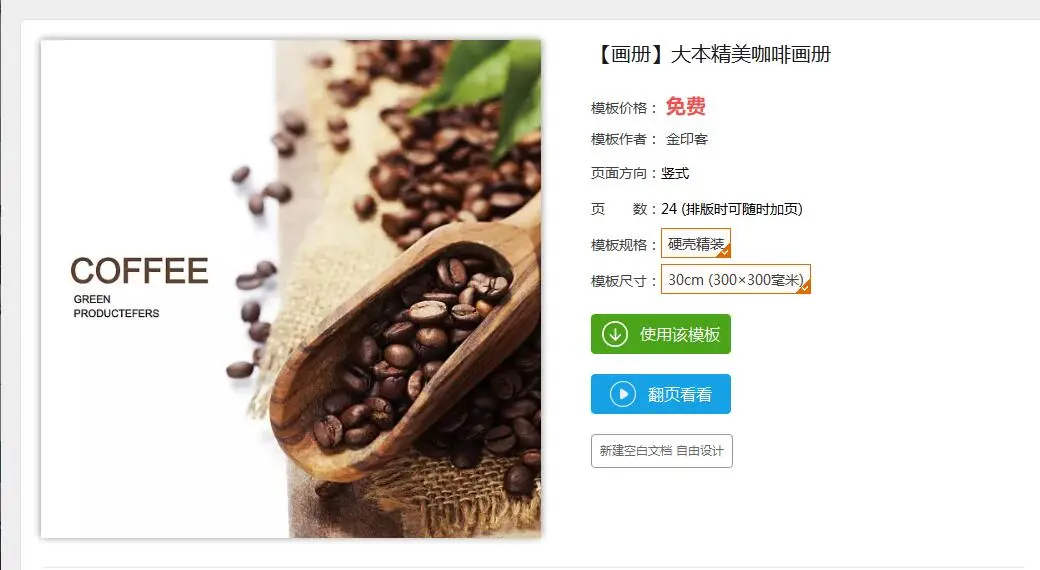The height and width of the screenshot is (570, 1040).
Task: Click the orange checkmark on 30cm size option
Action: point(804,287)
